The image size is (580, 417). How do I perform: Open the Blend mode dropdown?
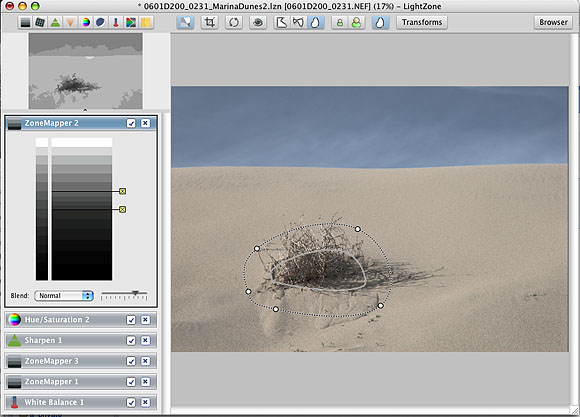click(x=64, y=296)
